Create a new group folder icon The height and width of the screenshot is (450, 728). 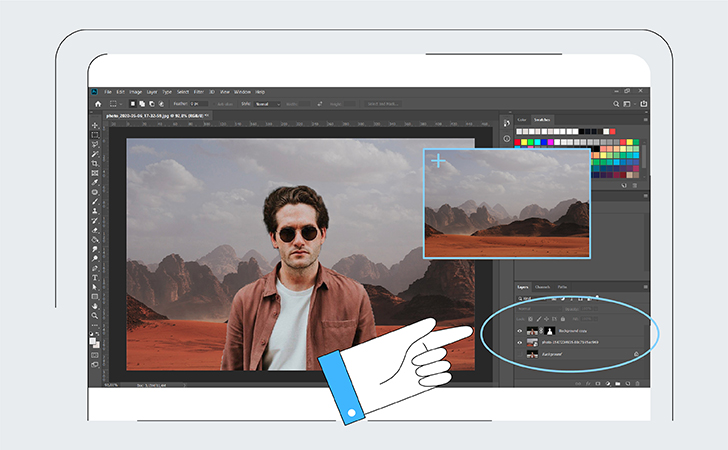coord(618,384)
